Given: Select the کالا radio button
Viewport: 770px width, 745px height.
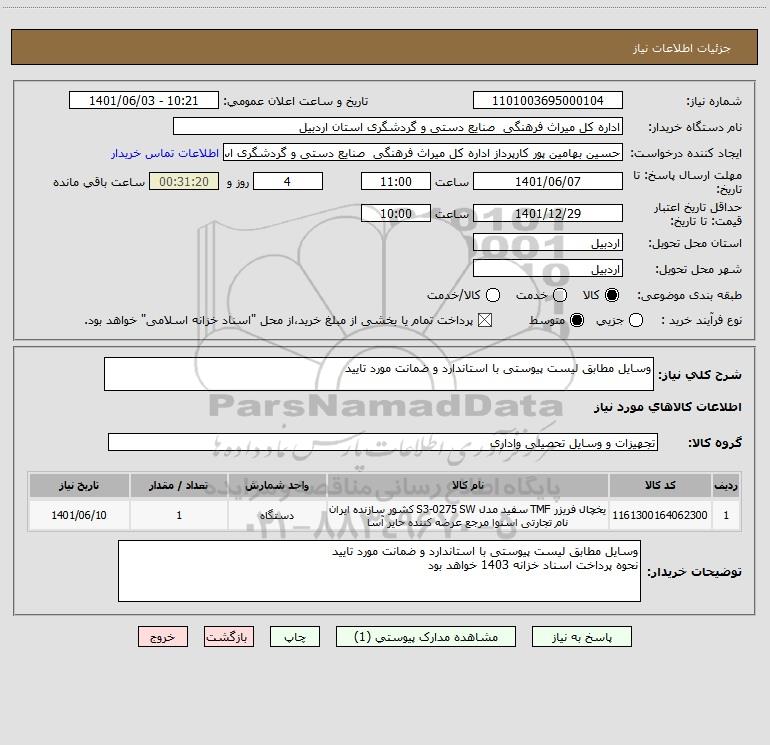Looking at the screenshot, I should (612, 295).
